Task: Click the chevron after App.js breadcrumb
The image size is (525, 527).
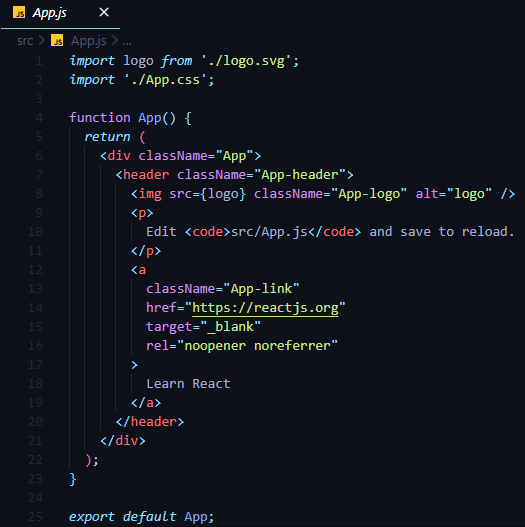Action: pyautogui.click(x=115, y=41)
